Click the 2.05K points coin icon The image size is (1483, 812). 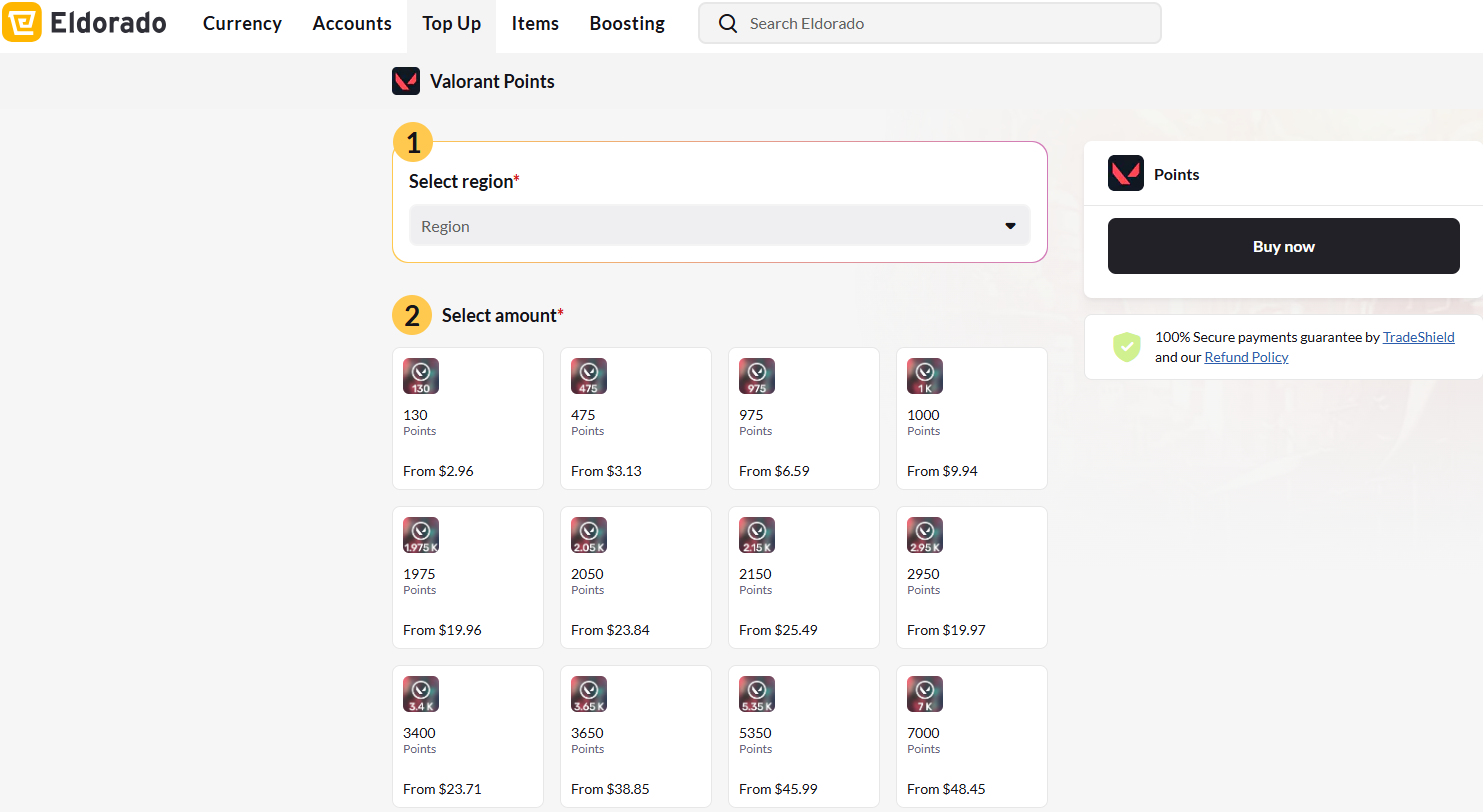[589, 535]
